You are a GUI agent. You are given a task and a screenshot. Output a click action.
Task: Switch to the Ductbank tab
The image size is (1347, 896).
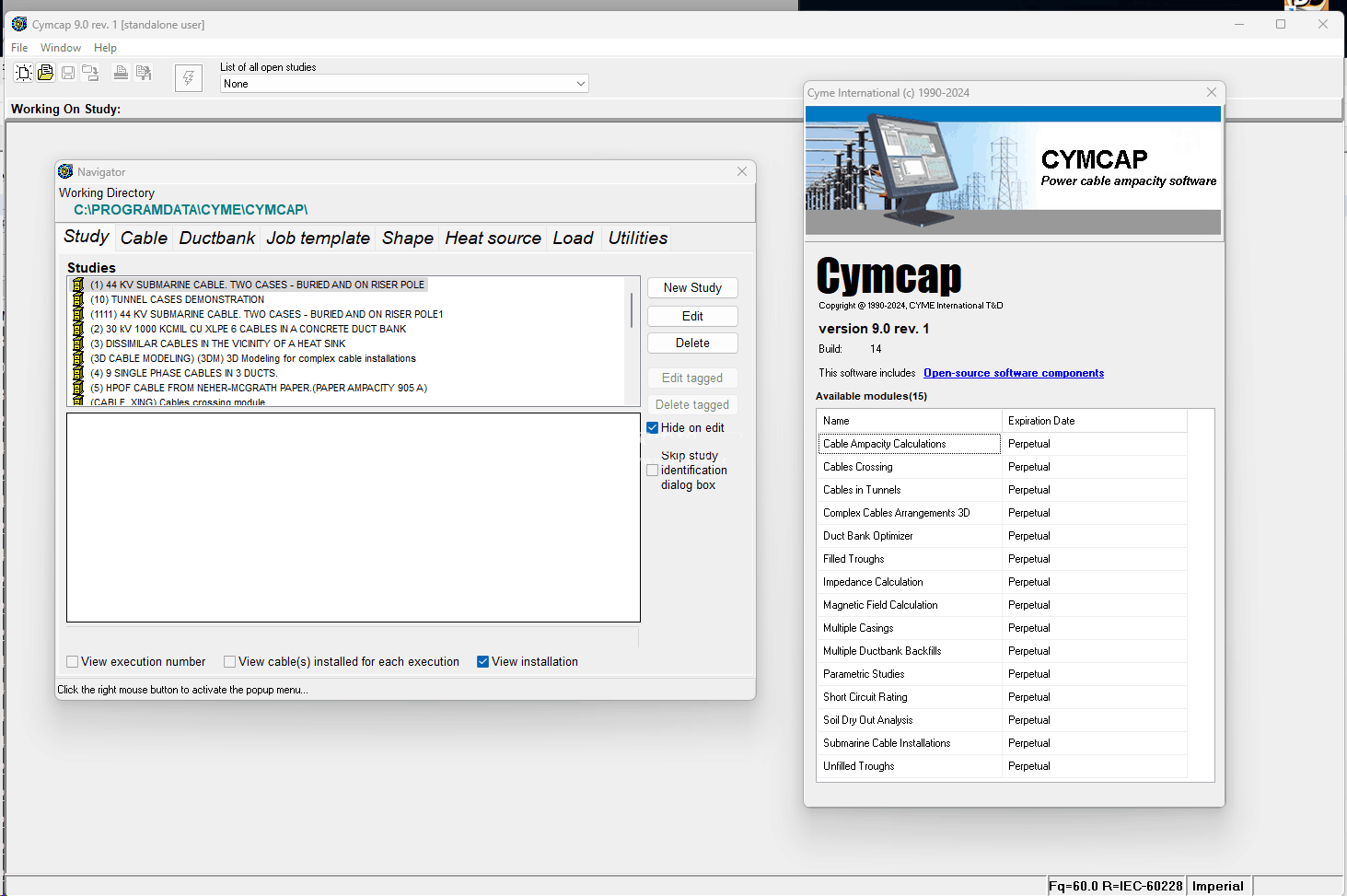point(217,238)
